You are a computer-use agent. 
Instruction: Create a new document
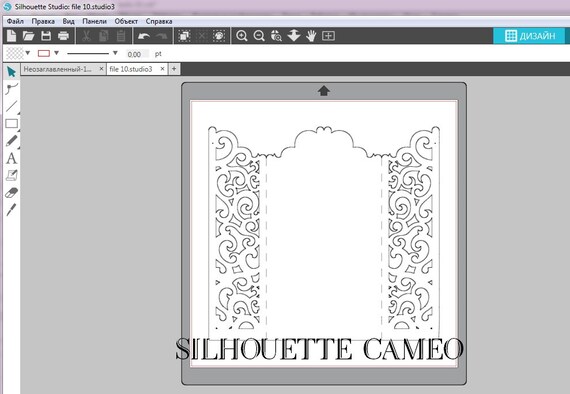(x=11, y=36)
